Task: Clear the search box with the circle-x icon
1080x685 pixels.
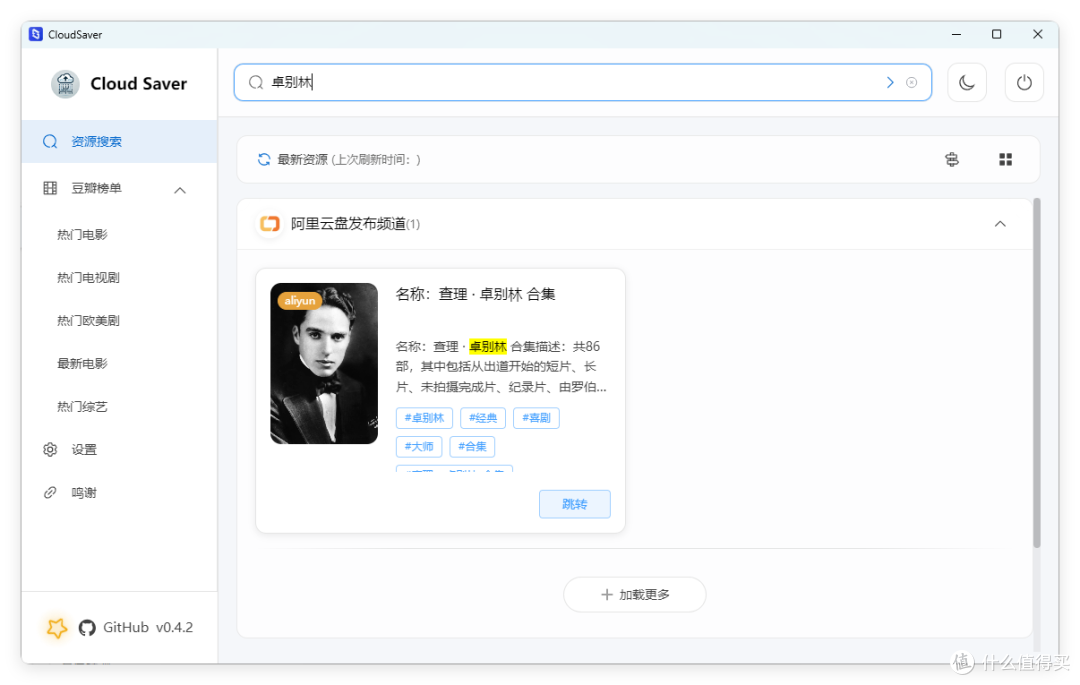Action: (x=911, y=82)
